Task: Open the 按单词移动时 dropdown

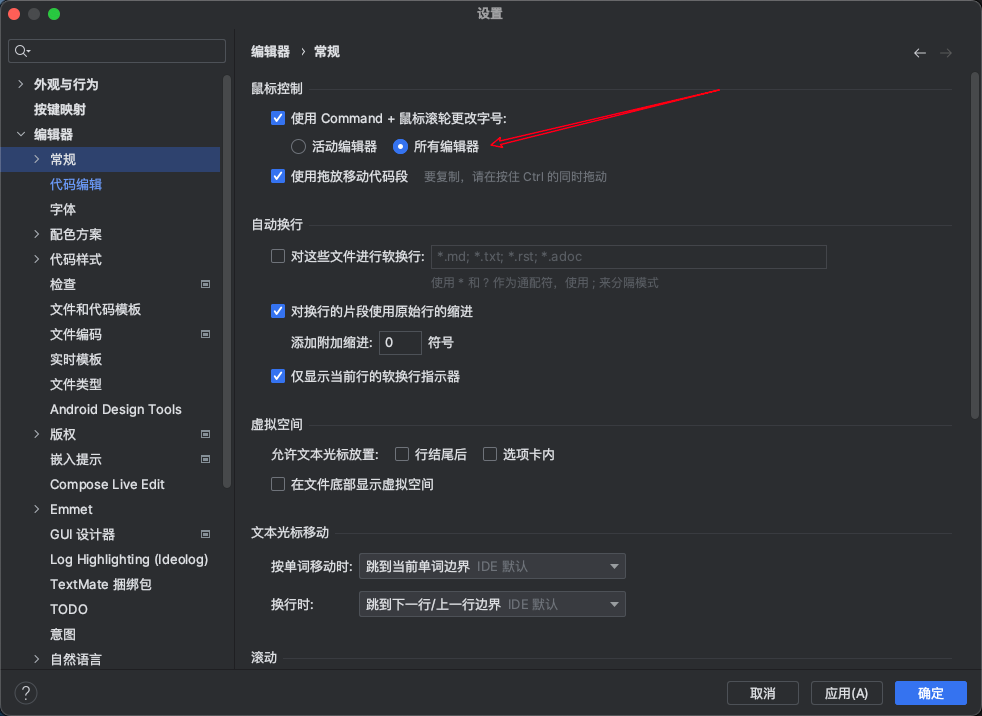Action: pos(492,567)
